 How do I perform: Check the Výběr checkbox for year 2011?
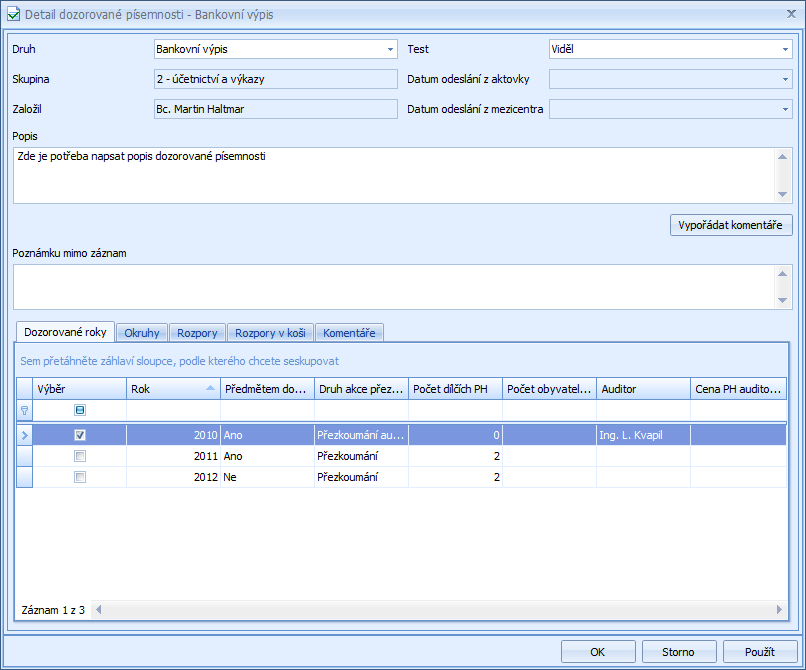pos(80,456)
